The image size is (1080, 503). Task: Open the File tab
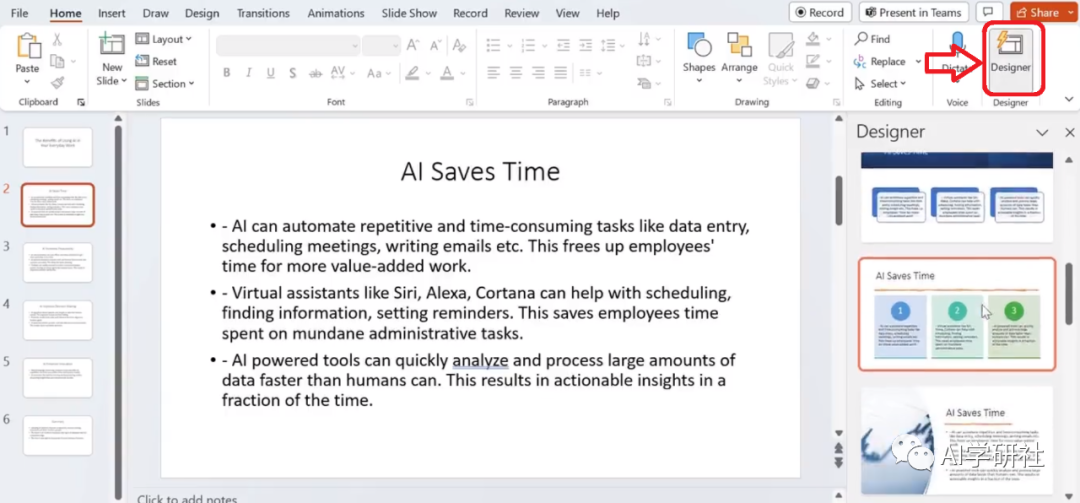(19, 13)
